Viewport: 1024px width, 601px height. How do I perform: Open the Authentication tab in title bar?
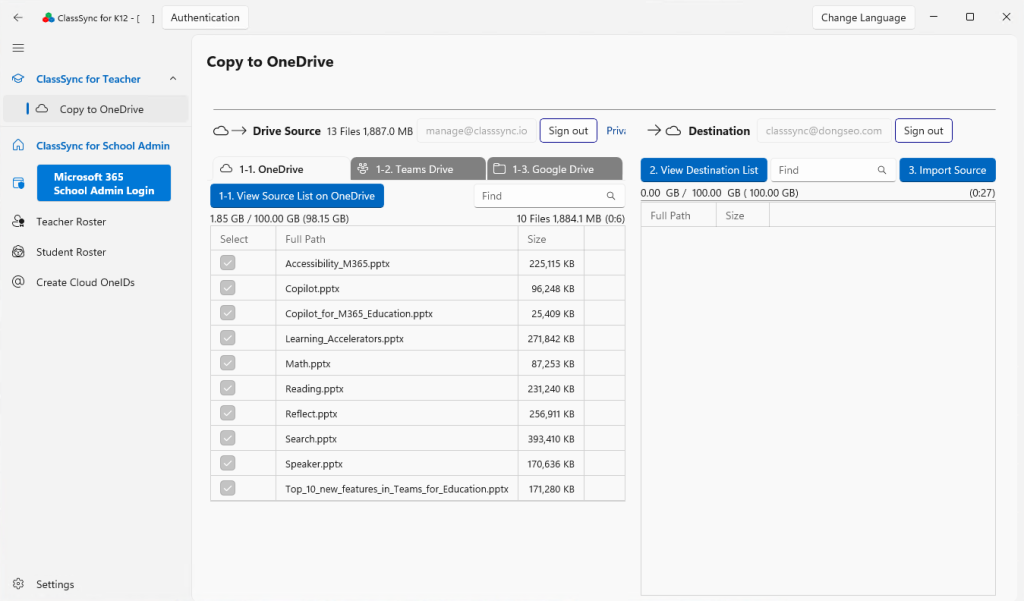pyautogui.click(x=205, y=18)
